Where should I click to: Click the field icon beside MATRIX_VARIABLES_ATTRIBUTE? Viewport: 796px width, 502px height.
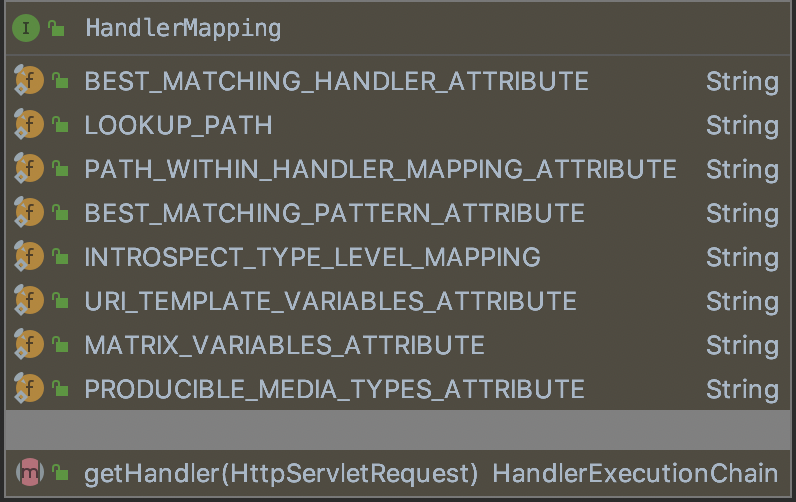pyautogui.click(x=28, y=346)
